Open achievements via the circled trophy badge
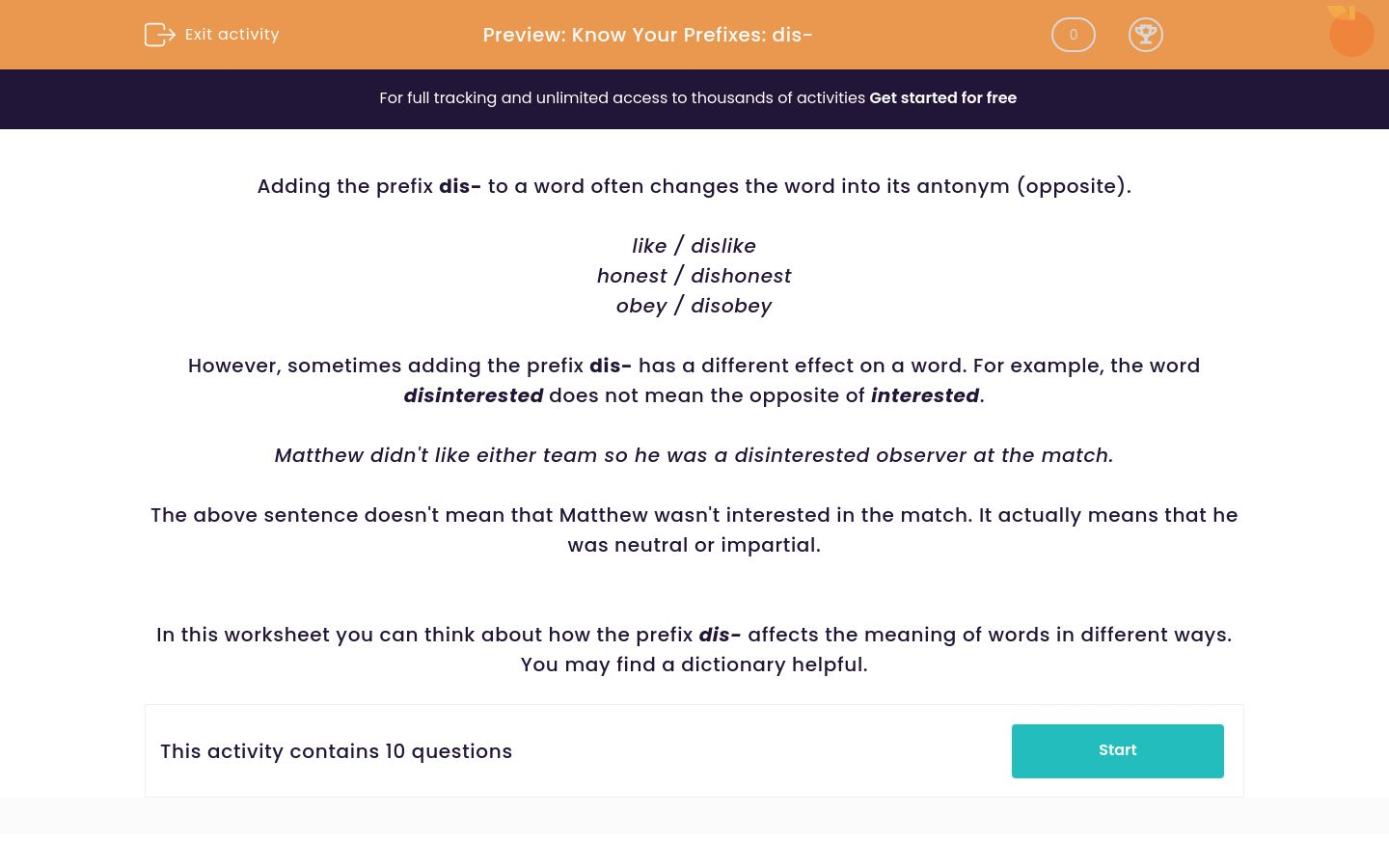 click(1146, 35)
